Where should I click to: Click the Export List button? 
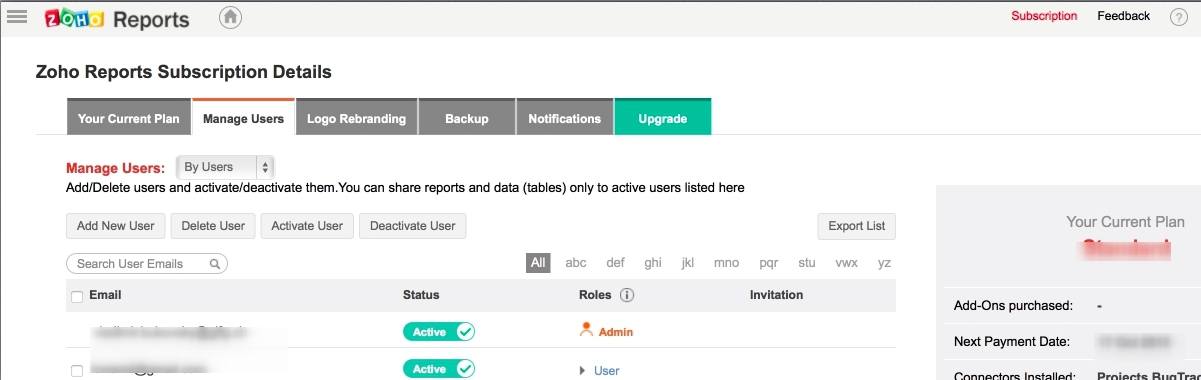click(x=857, y=226)
